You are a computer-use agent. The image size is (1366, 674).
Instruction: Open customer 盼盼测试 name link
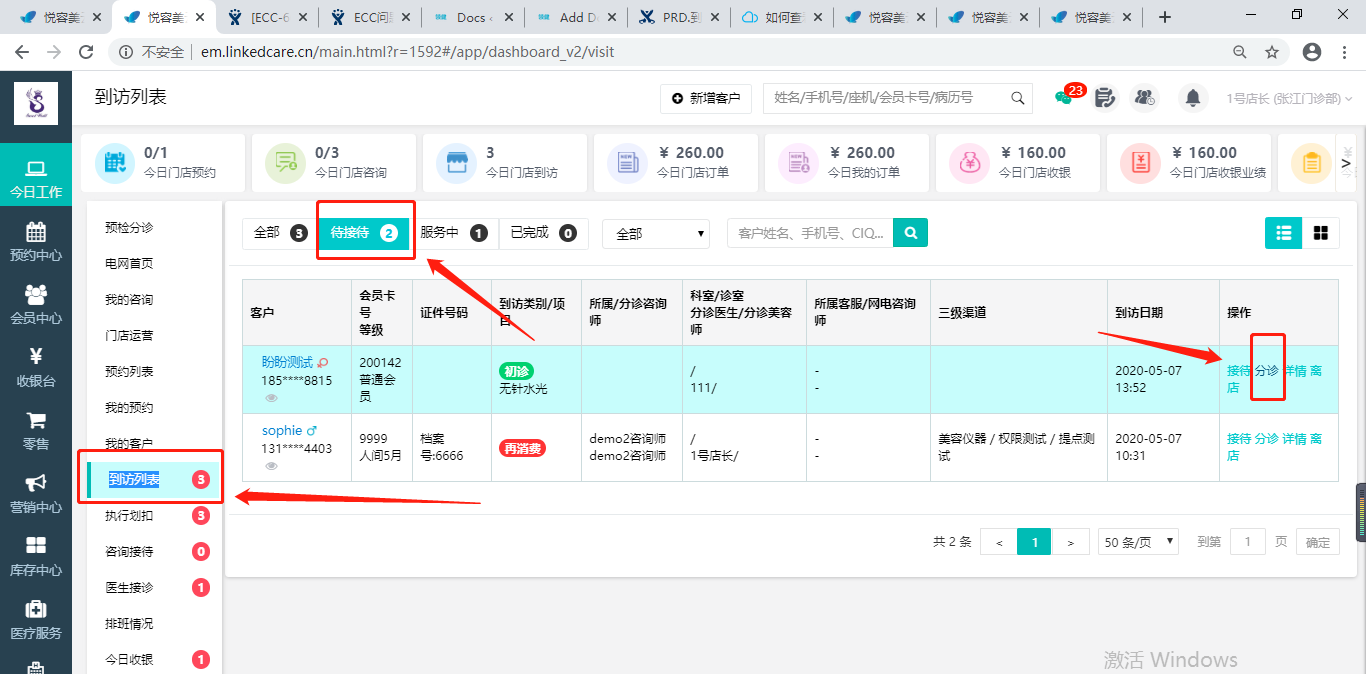[287, 362]
